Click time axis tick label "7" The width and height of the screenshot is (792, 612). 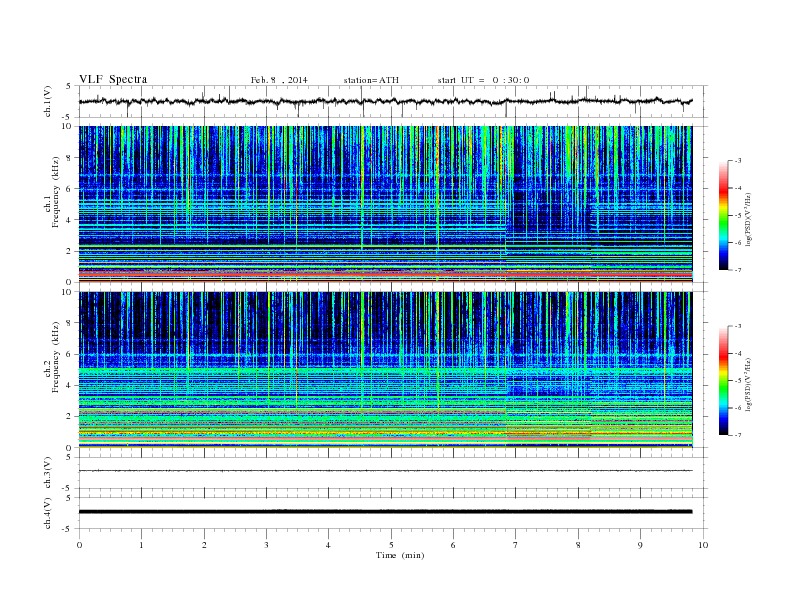click(x=515, y=545)
